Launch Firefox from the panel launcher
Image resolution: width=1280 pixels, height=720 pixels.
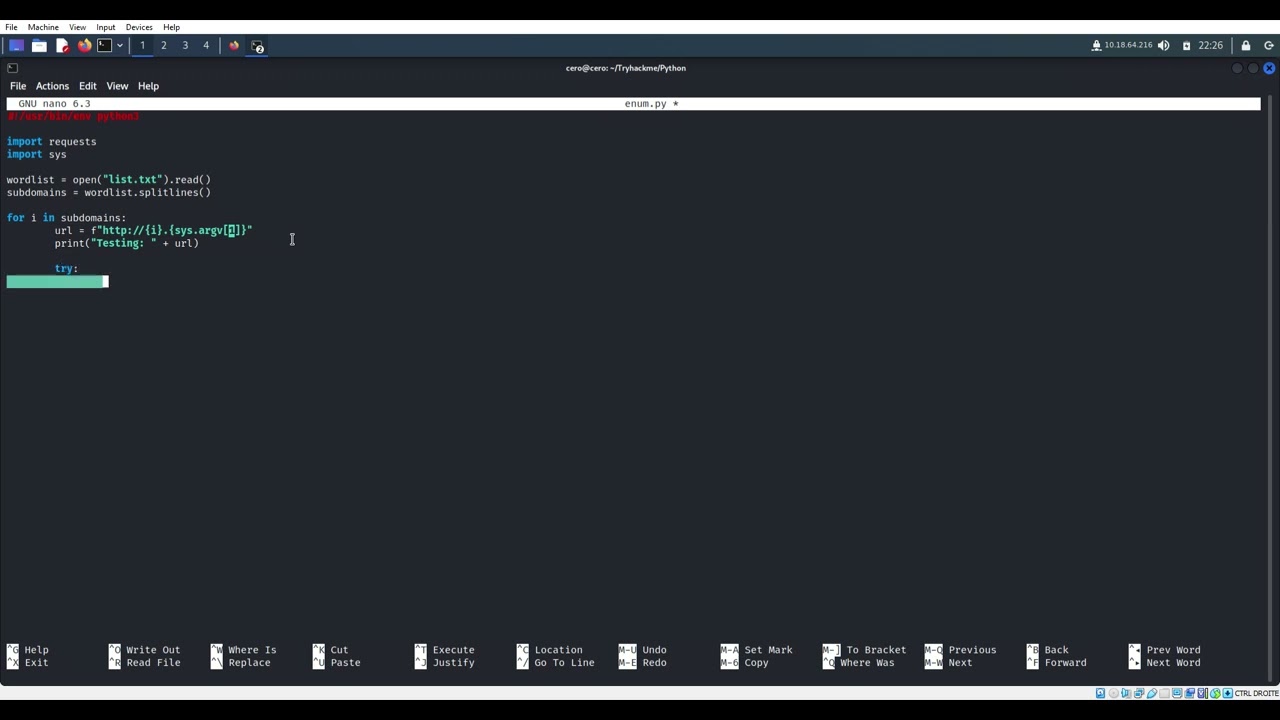tap(84, 46)
